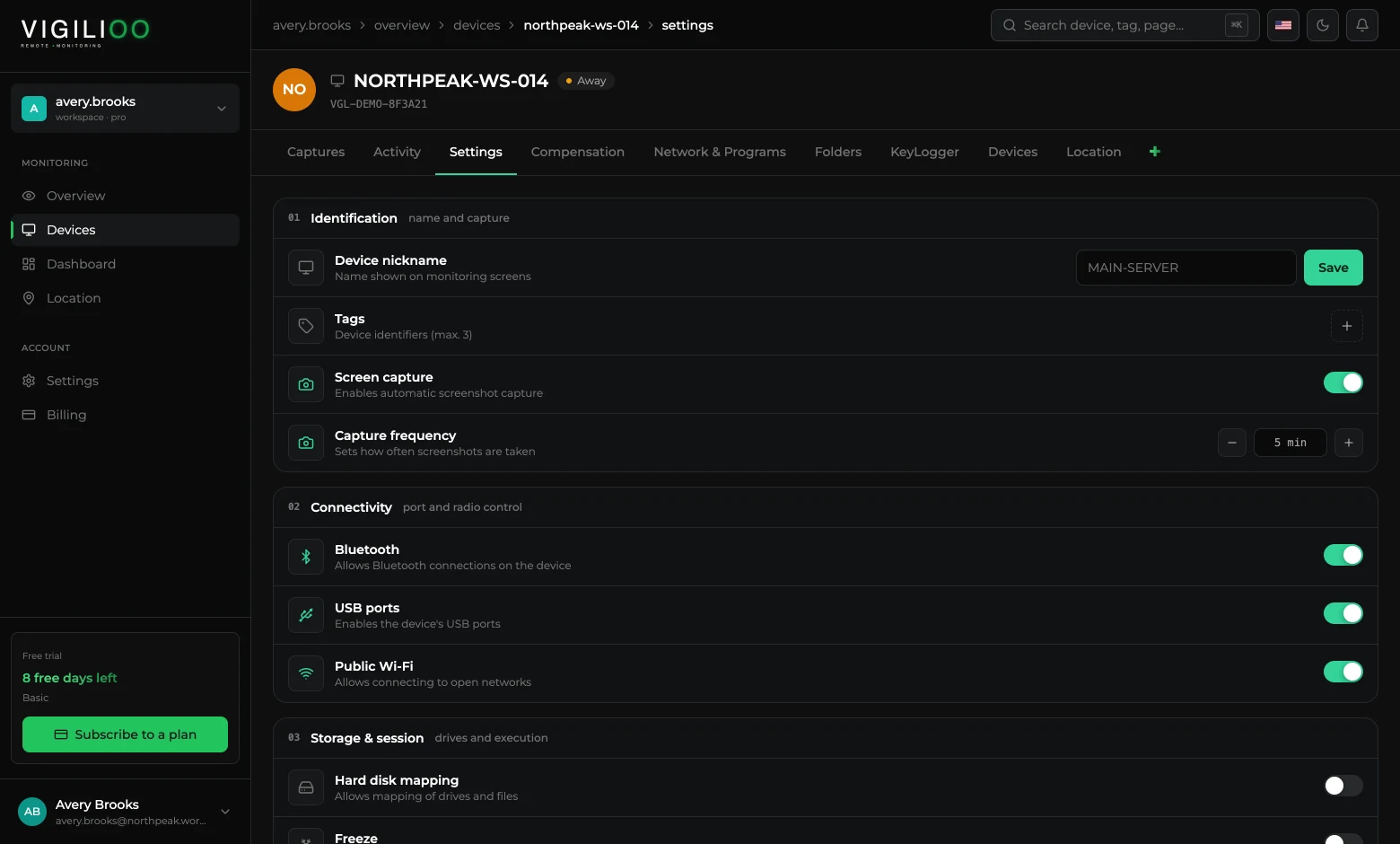Click the AB user avatar
The height and width of the screenshot is (844, 1400).
click(32, 812)
